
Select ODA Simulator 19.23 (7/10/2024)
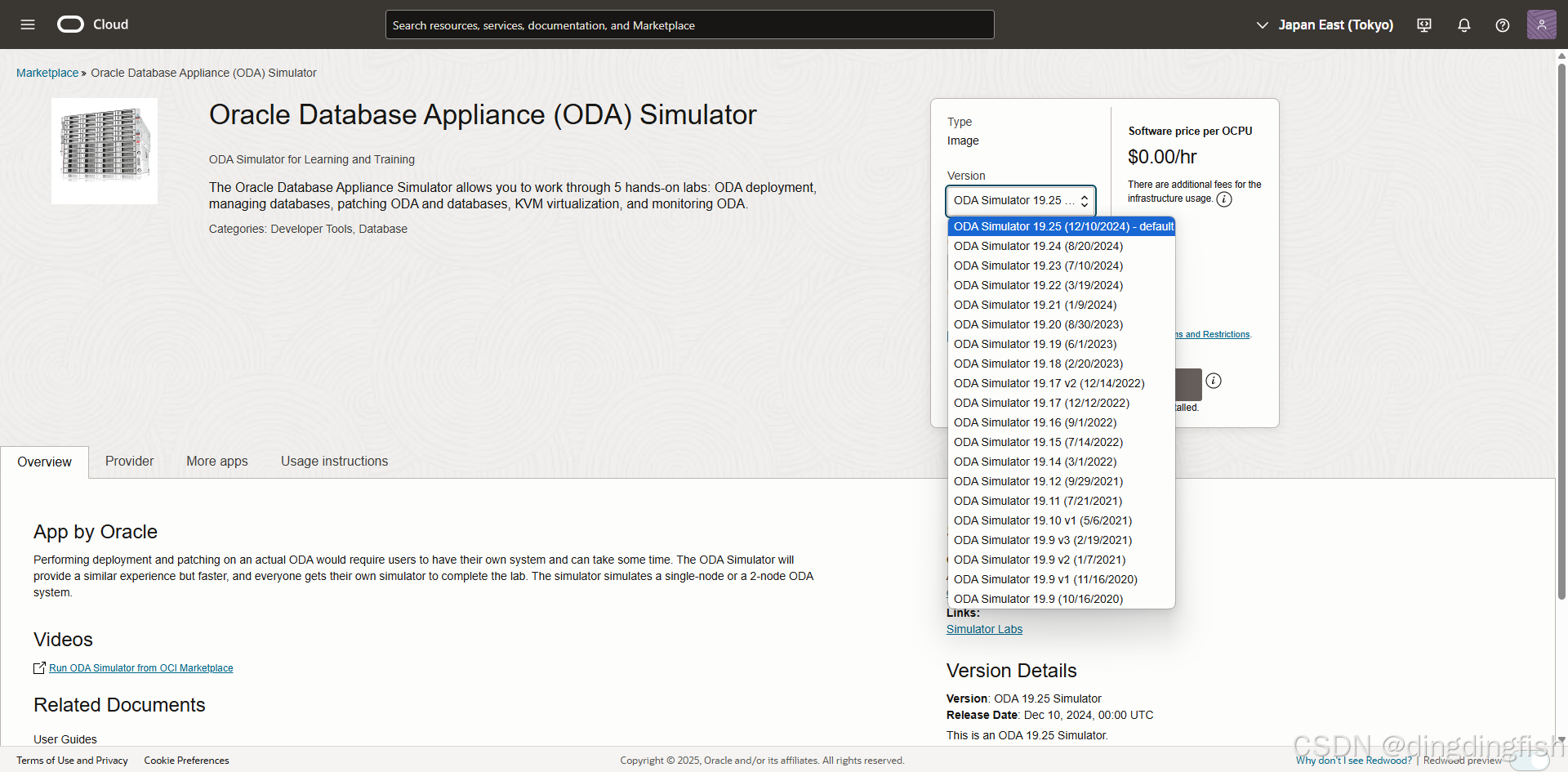[x=1062, y=266]
